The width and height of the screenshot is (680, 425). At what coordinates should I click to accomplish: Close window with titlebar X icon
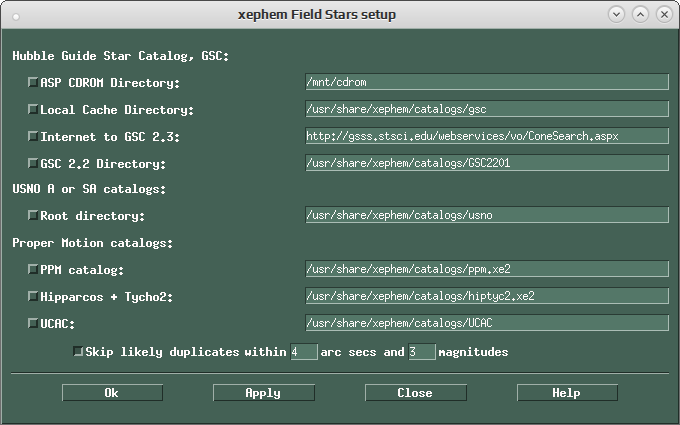(x=664, y=14)
